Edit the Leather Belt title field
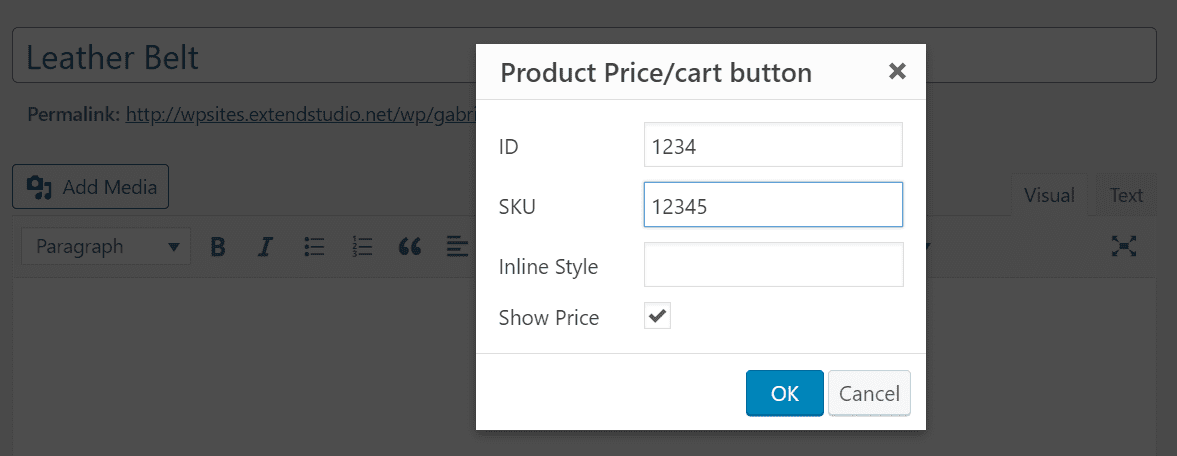Viewport: 1177px width, 456px height. tap(584, 56)
